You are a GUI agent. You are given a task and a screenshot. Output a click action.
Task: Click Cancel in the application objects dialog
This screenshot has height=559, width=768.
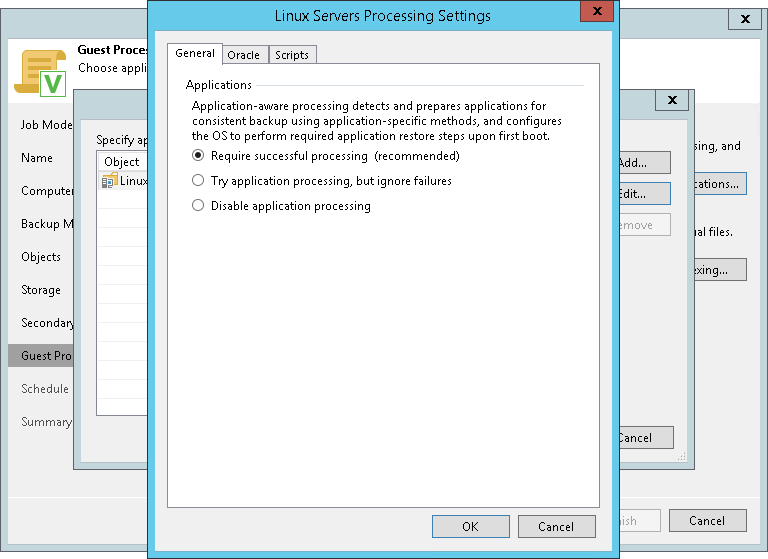pos(647,437)
